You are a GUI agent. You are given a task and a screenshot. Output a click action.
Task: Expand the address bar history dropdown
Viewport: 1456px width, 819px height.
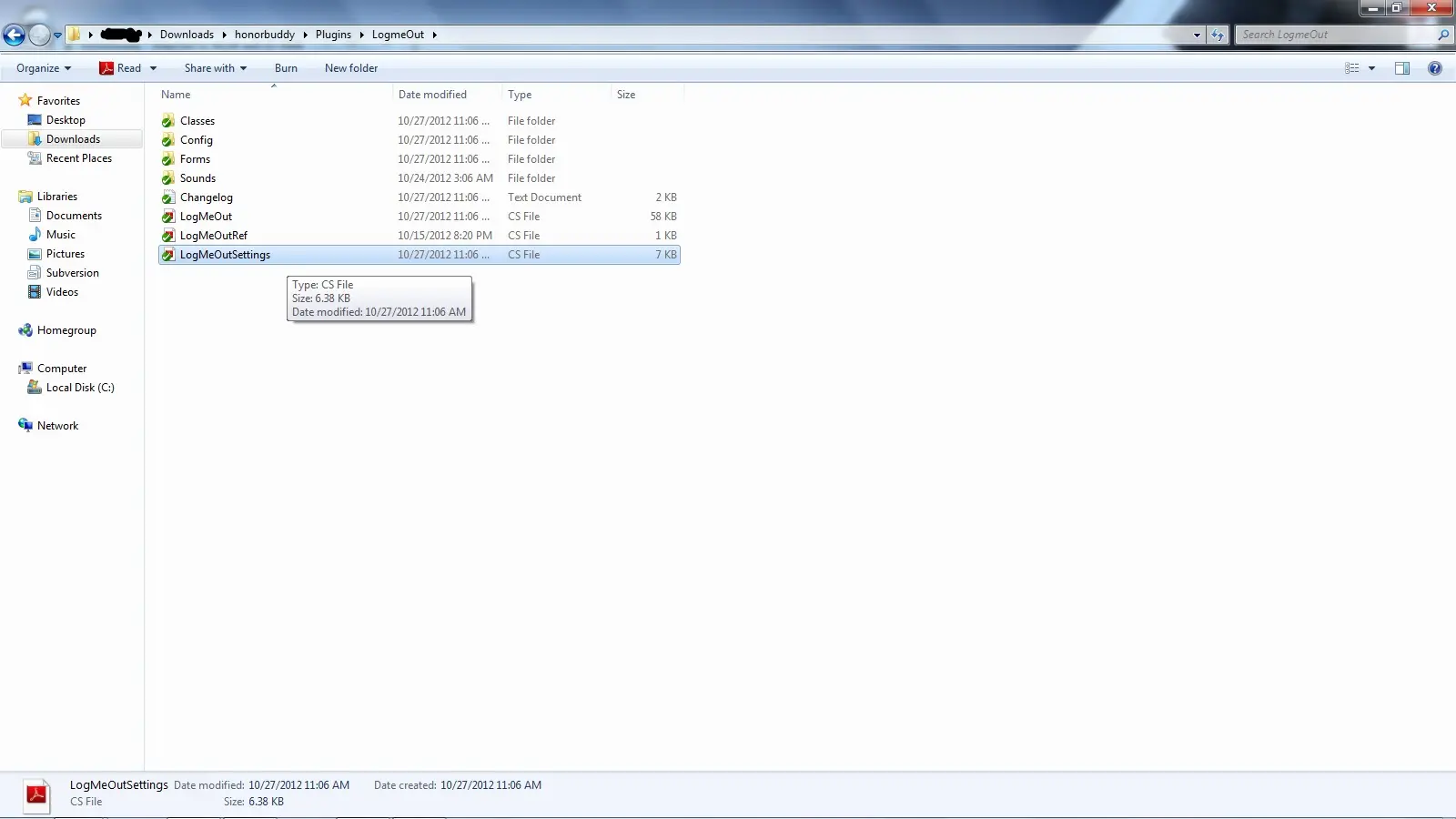1197,35
